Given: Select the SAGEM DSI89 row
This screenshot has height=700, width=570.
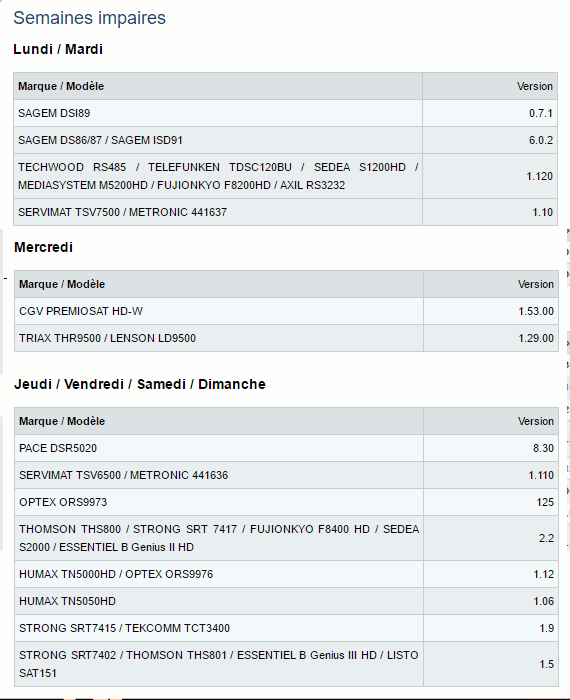Looking at the screenshot, I should [285, 113].
